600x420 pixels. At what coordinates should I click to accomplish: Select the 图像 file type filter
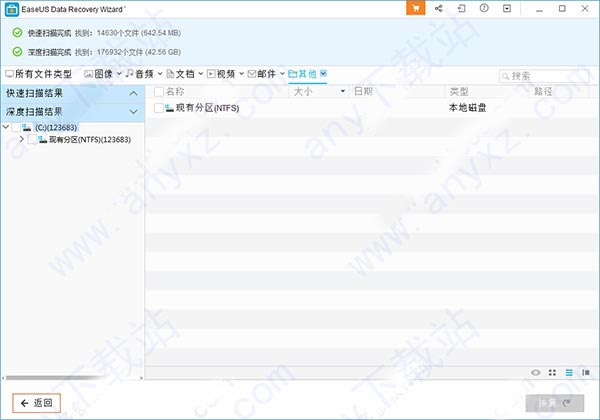point(99,74)
